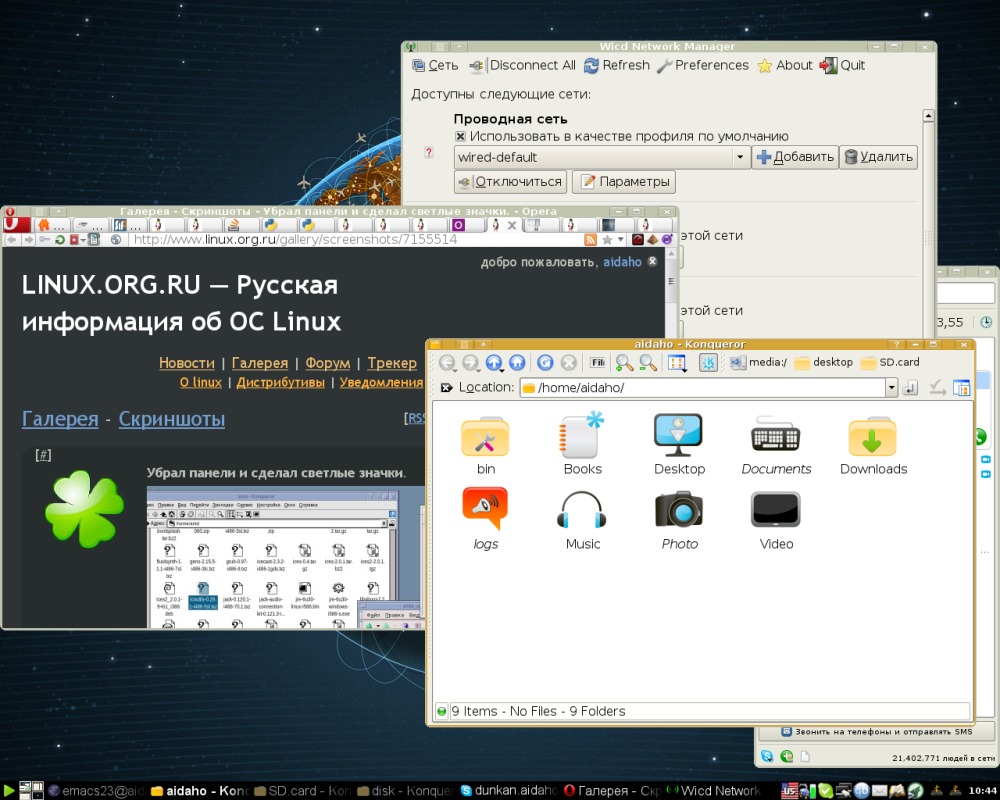The image size is (1000, 800).
Task: Click Opera Back navigation arrow
Action: point(11,240)
